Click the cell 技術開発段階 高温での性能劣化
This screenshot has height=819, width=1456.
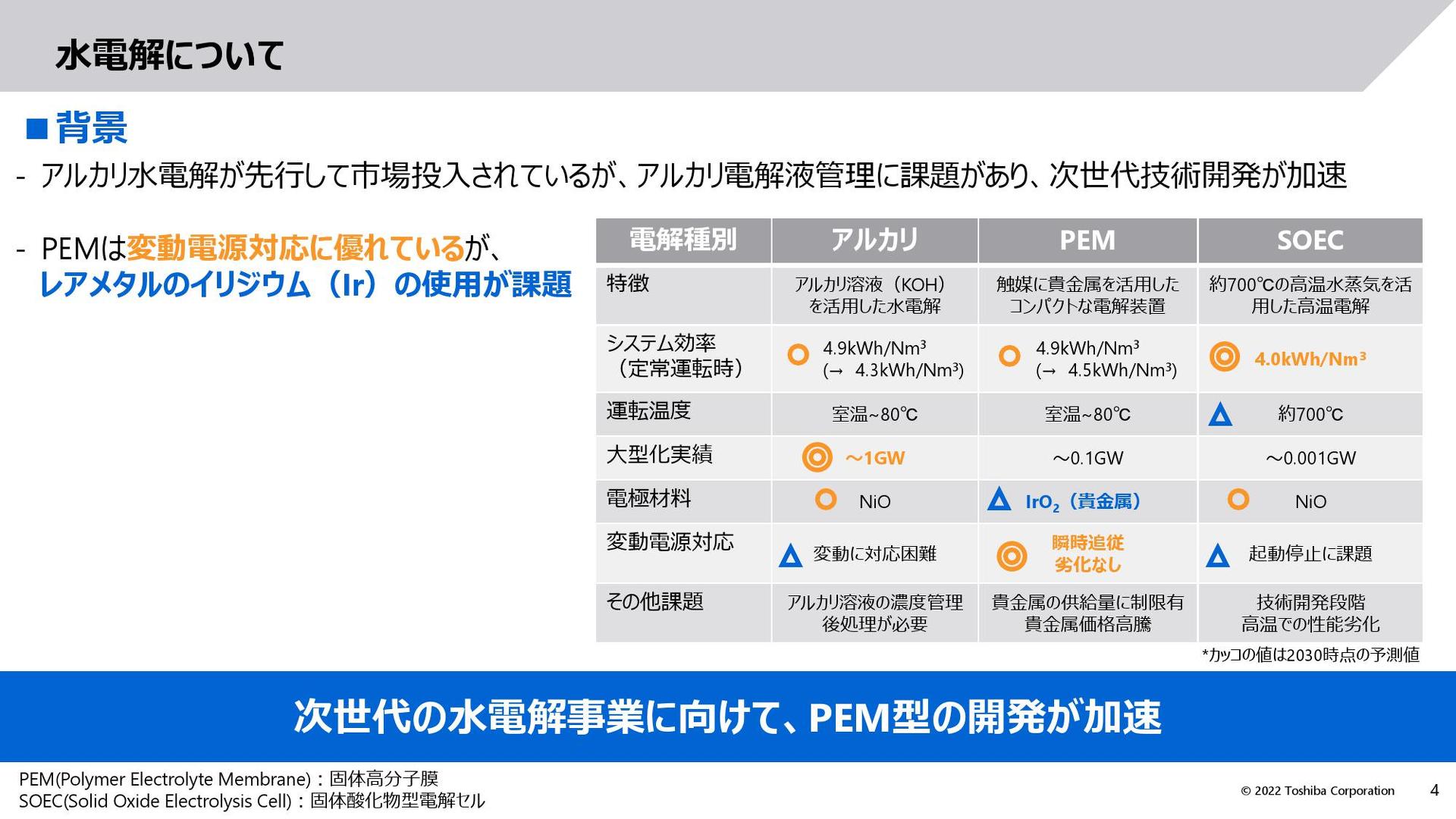pyautogui.click(x=1310, y=613)
